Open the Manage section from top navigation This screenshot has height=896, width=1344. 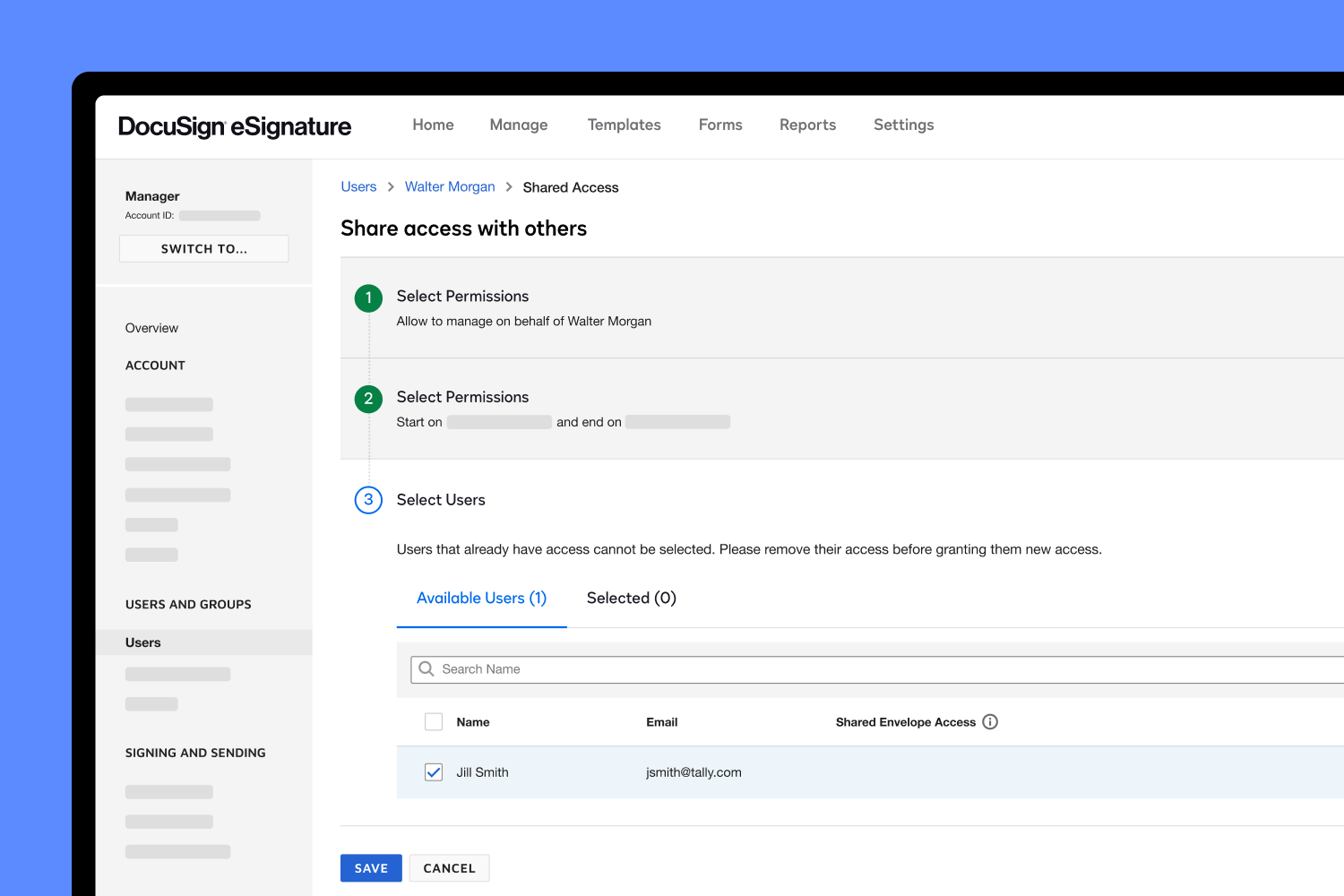coord(518,125)
